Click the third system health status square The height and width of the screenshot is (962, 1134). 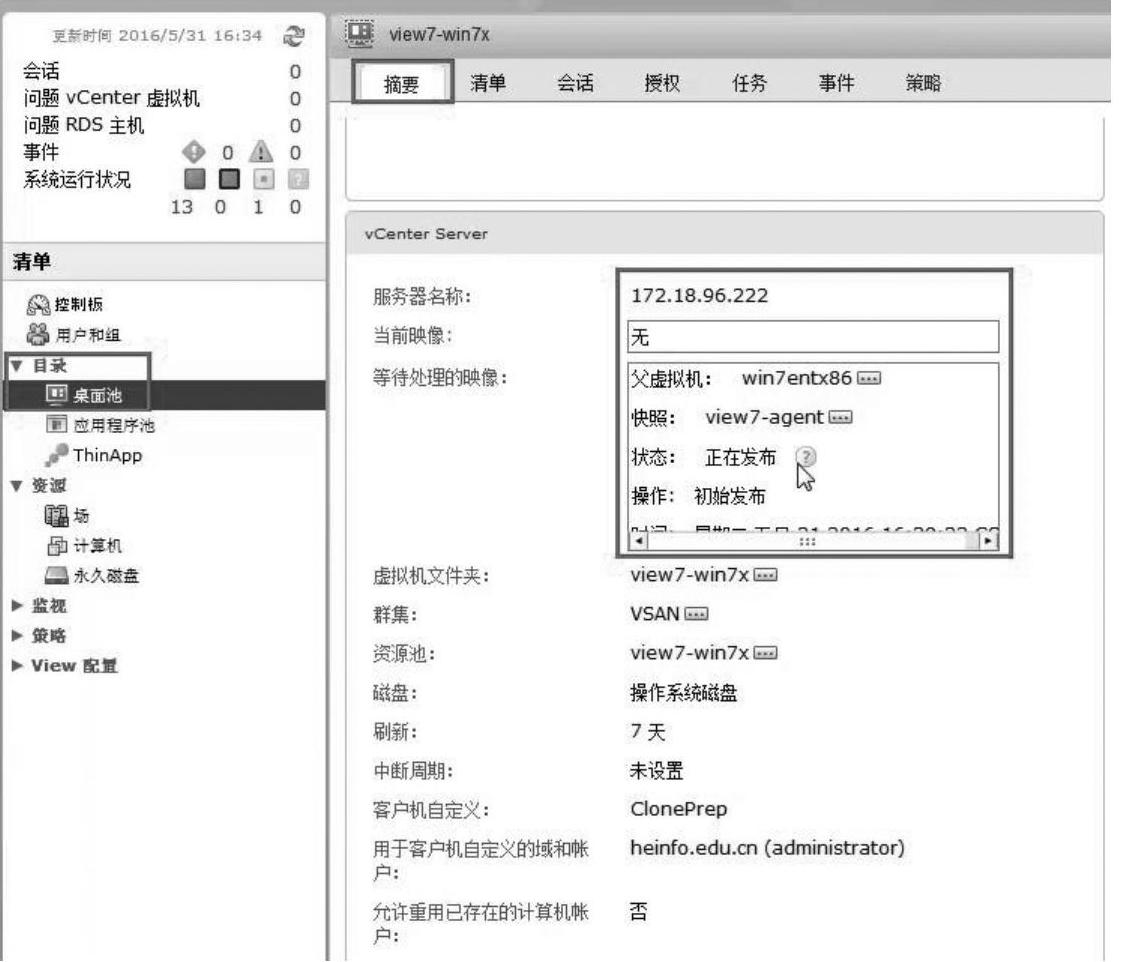click(263, 179)
